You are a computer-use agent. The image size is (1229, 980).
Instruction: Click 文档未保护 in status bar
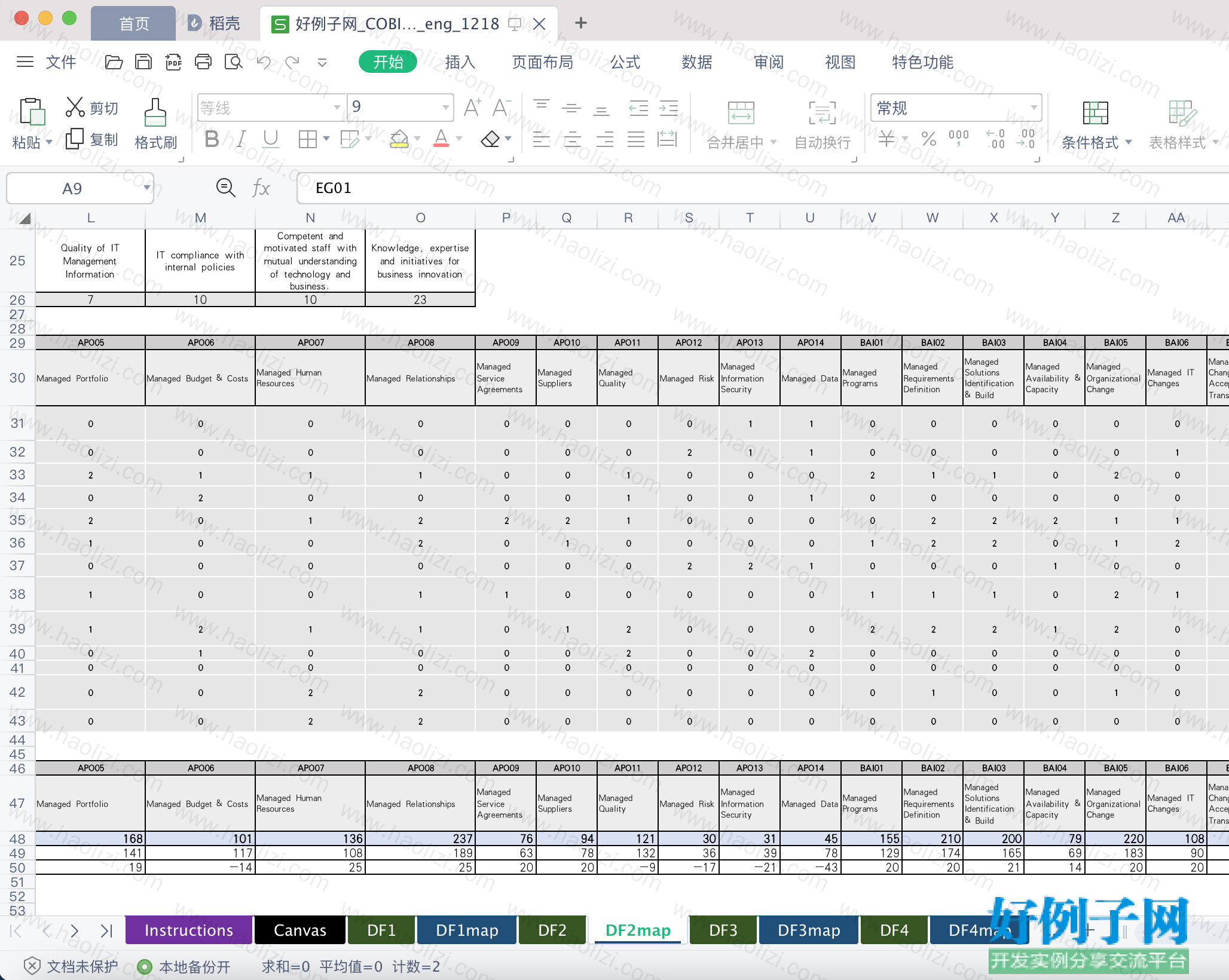pyautogui.click(x=71, y=966)
